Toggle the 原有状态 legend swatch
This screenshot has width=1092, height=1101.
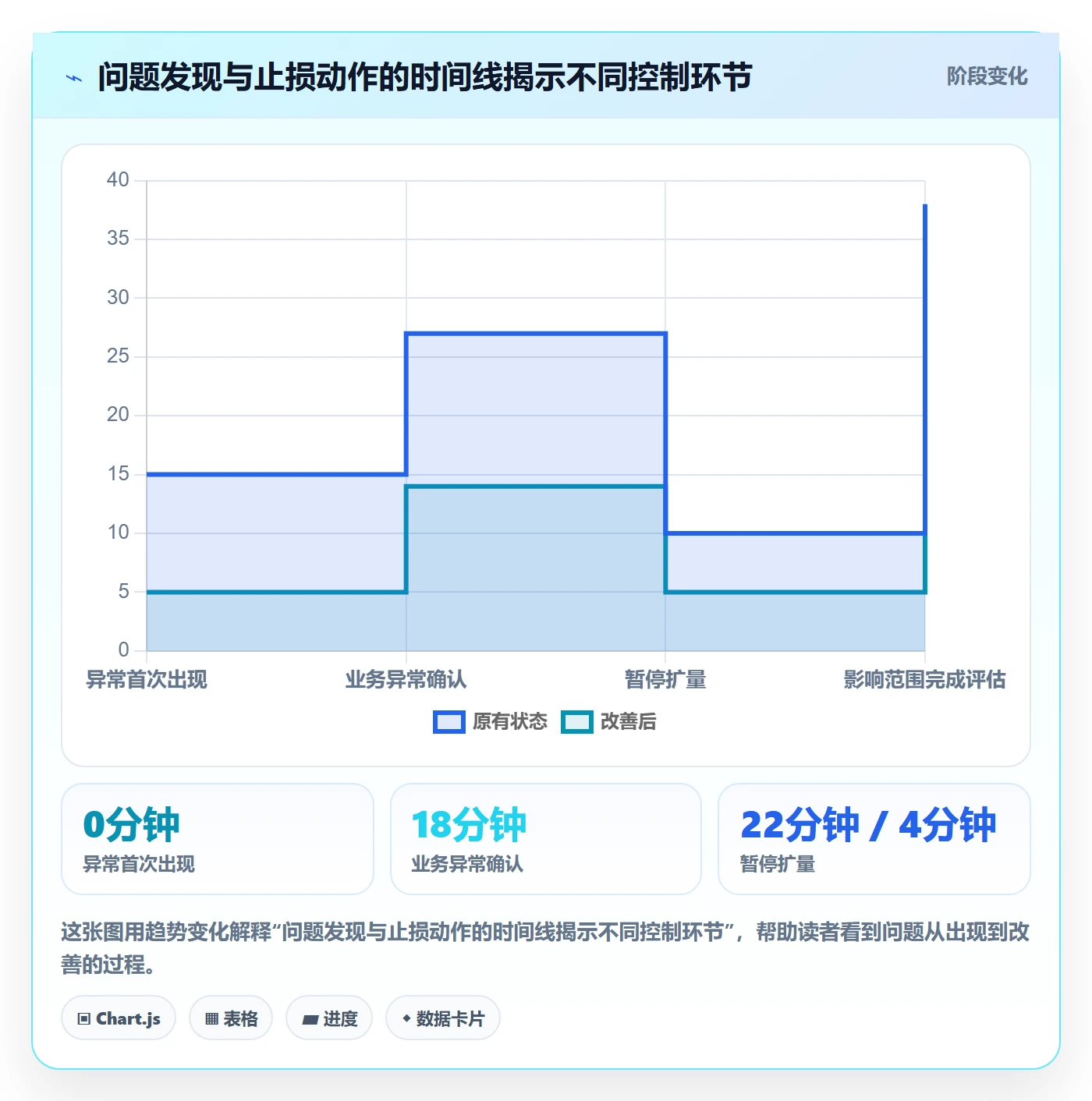[448, 722]
